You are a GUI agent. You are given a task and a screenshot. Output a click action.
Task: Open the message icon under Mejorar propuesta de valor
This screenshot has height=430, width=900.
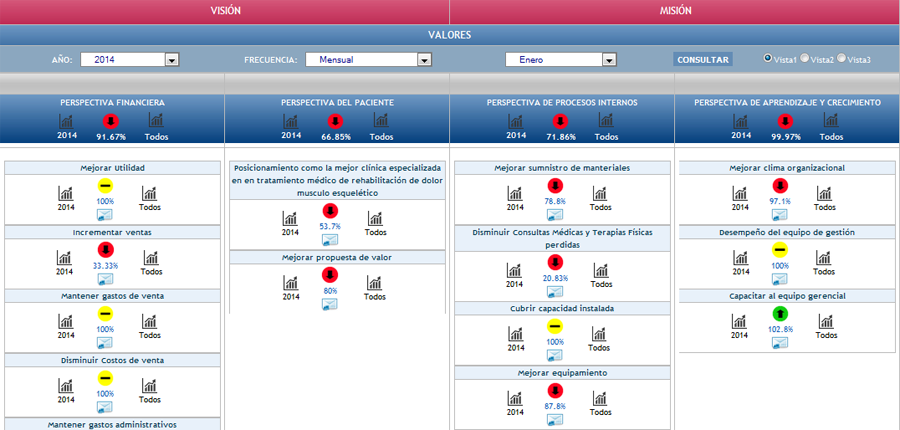click(x=329, y=304)
